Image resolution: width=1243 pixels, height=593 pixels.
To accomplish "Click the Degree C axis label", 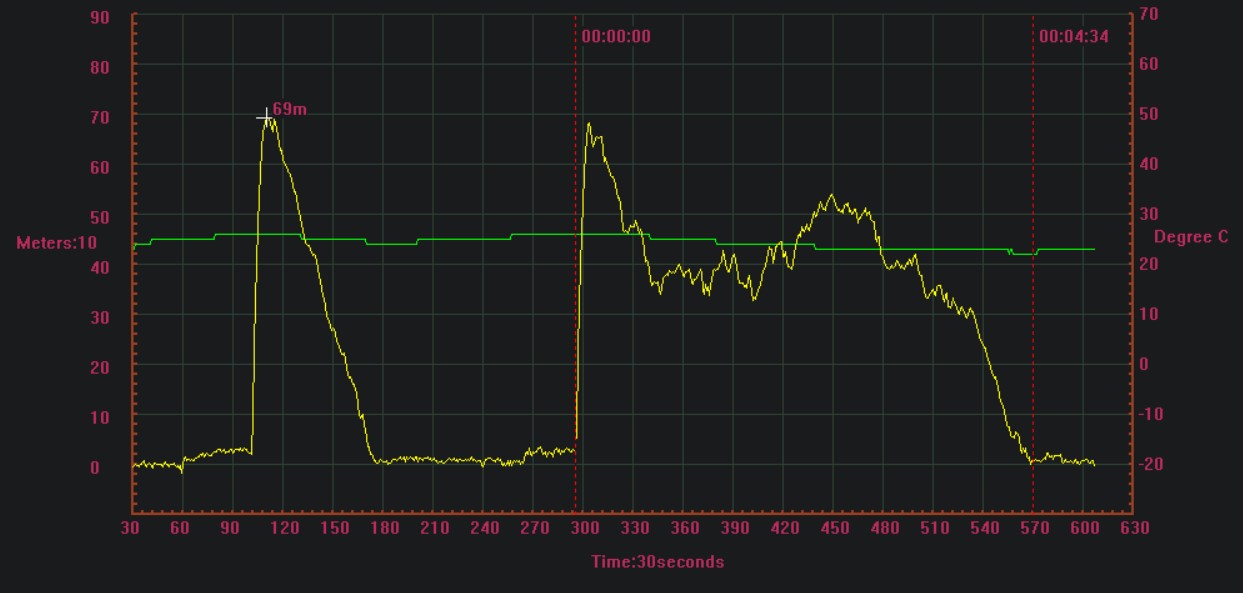I will tap(1191, 237).
